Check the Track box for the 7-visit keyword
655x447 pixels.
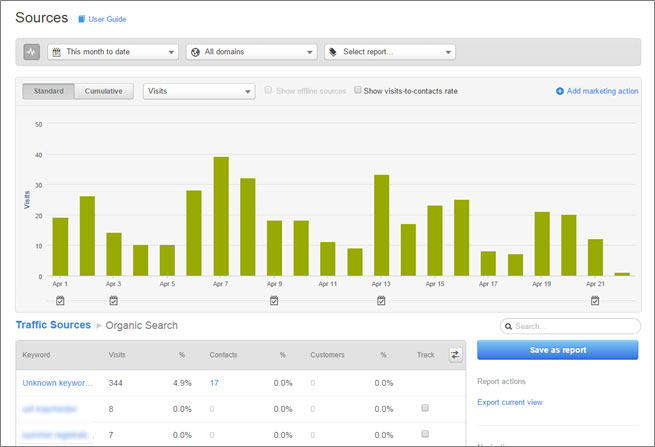click(425, 434)
